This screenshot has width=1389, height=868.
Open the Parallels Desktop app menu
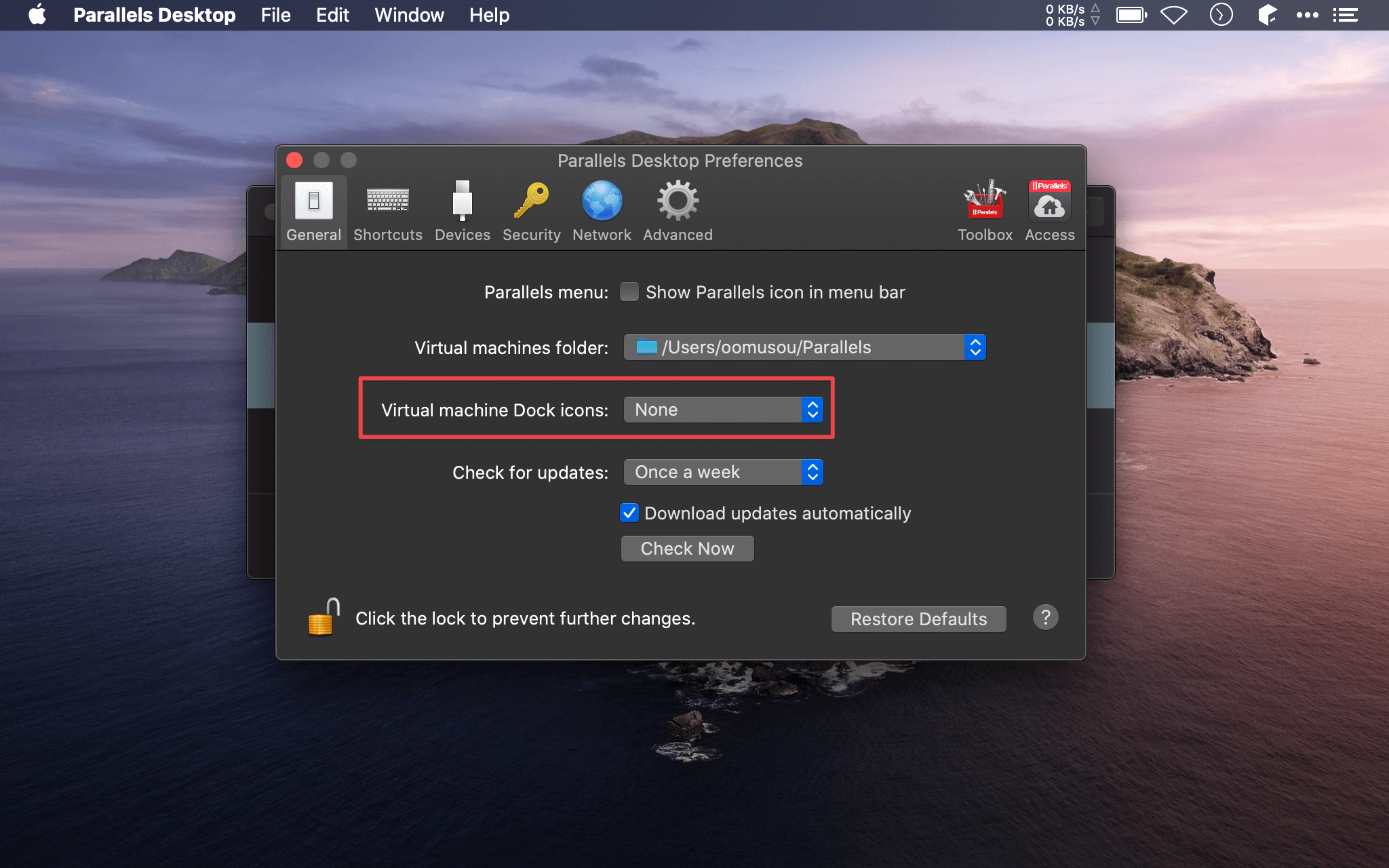coord(155,15)
